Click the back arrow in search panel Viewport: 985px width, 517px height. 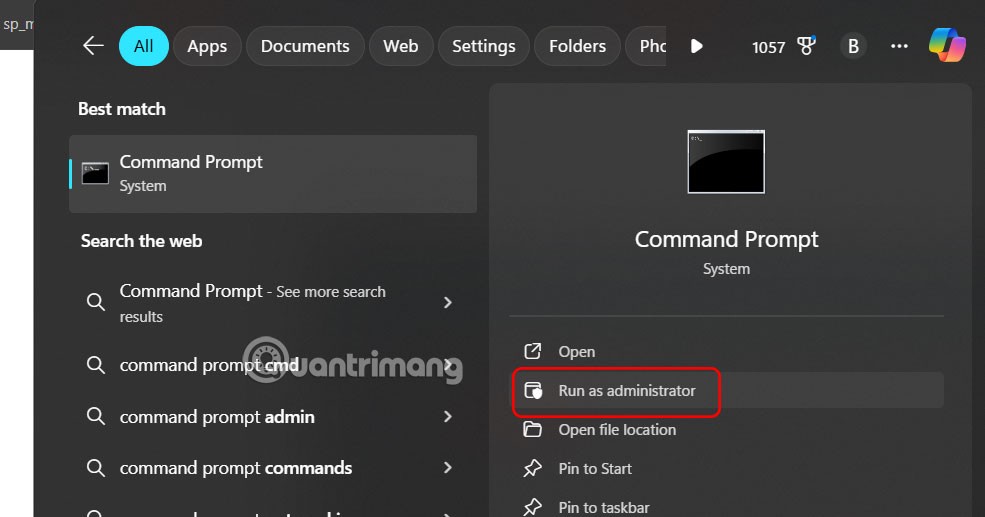[93, 46]
